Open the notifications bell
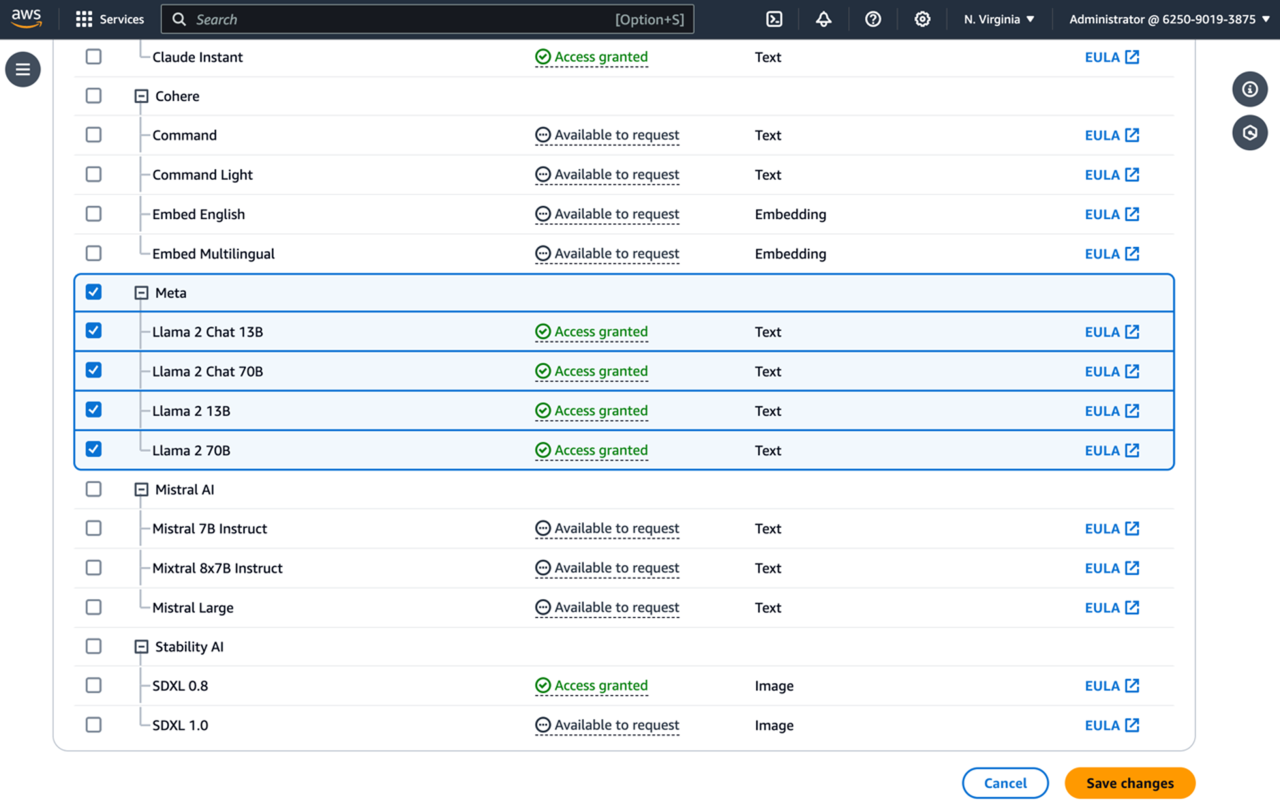This screenshot has height=805, width=1280. (823, 19)
